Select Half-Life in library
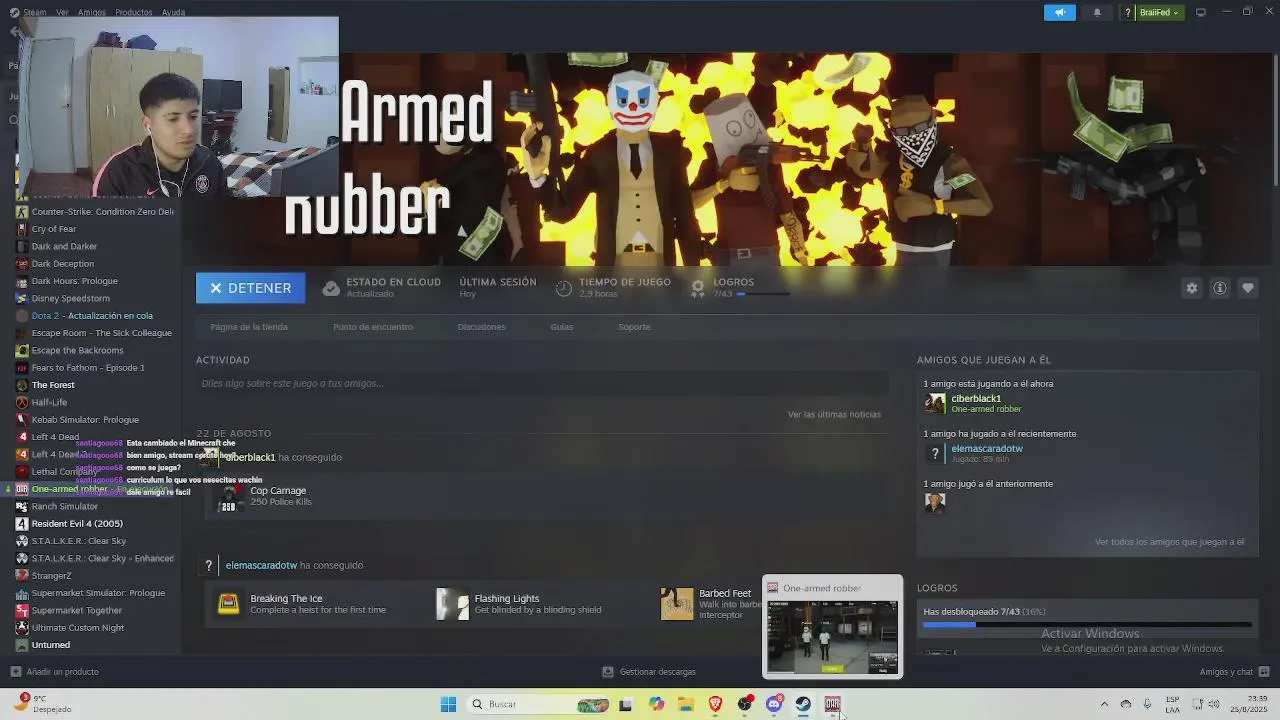The height and width of the screenshot is (720, 1280). pyautogui.click(x=49, y=402)
